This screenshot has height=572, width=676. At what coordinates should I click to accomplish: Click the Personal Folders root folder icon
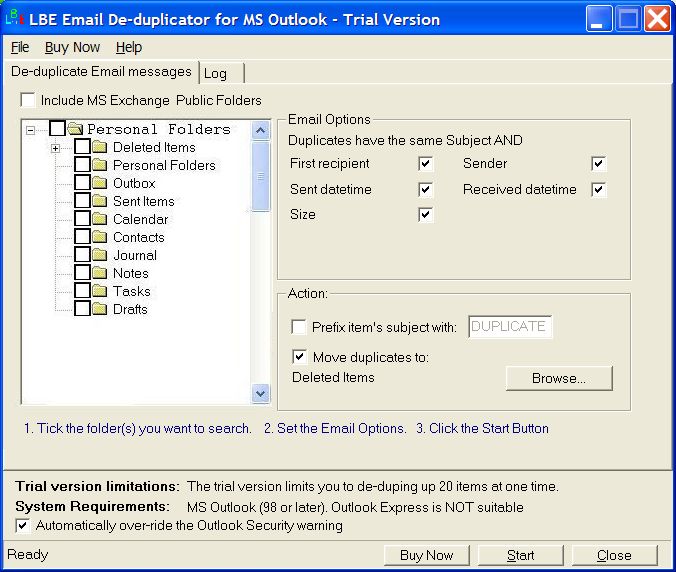click(x=75, y=128)
